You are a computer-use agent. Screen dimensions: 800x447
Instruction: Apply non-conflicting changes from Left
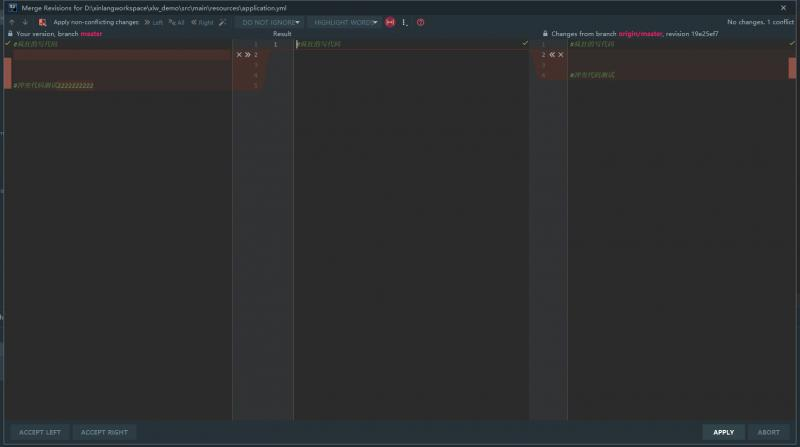(x=154, y=22)
